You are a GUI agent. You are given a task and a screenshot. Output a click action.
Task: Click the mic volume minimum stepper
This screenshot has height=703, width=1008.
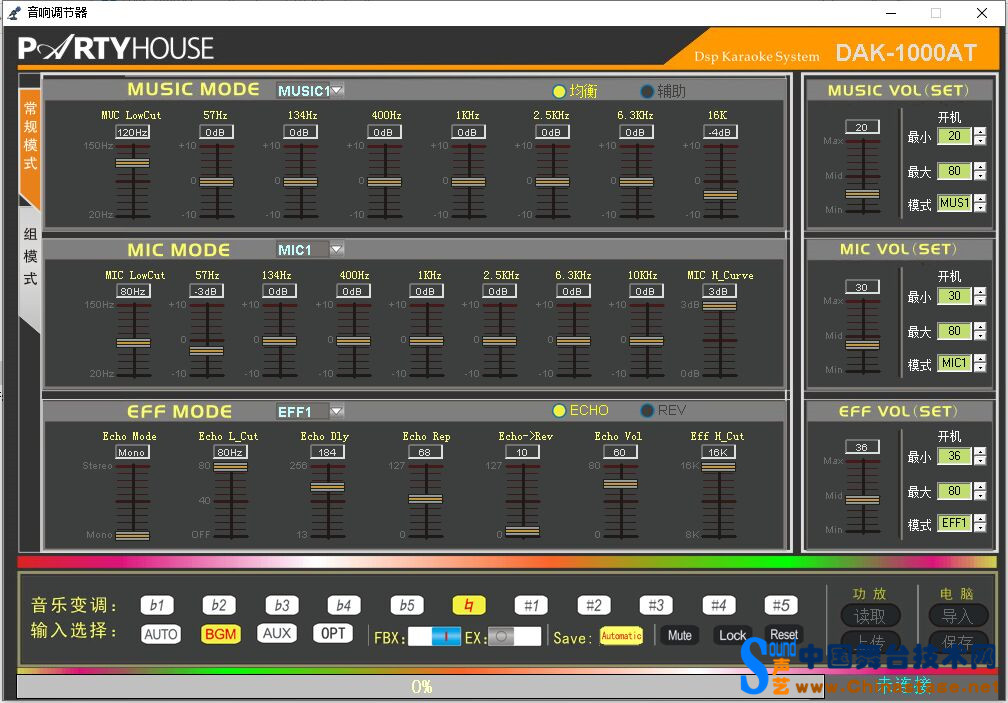click(x=980, y=296)
